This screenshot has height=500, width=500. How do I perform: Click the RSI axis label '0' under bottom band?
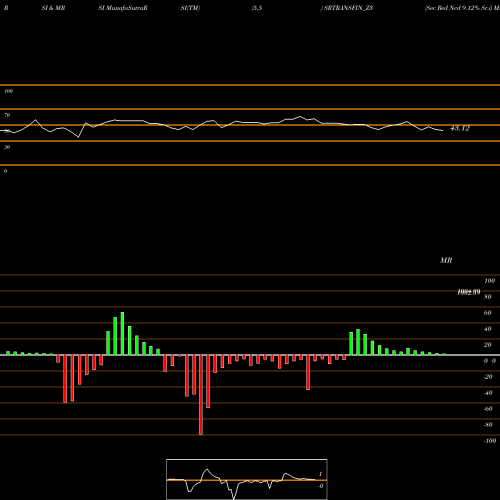[5, 171]
